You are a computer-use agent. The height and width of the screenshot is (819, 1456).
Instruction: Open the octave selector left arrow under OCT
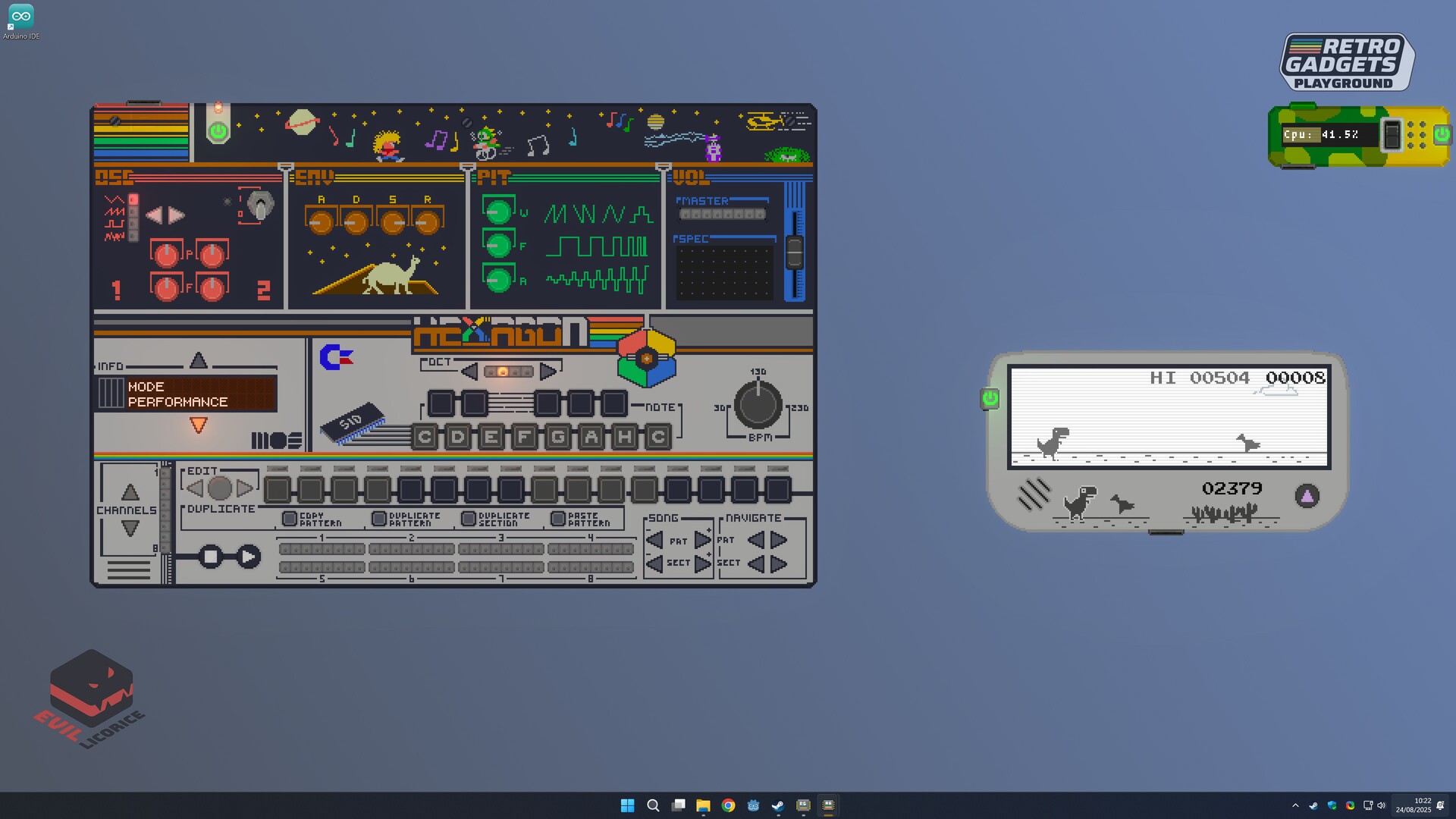(470, 371)
